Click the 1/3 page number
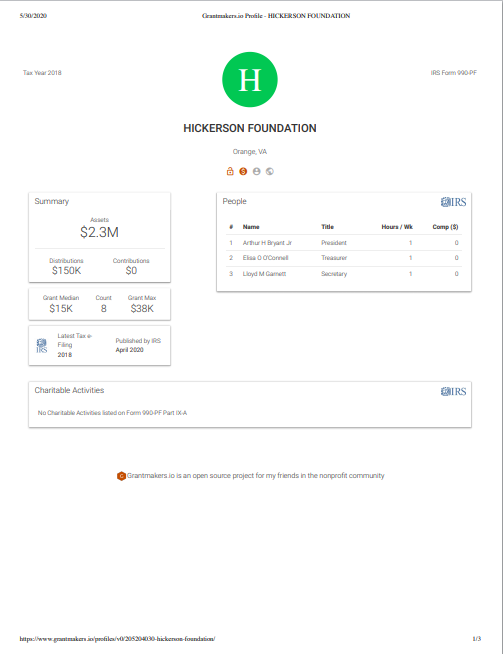Screen dimensions: 503x654 pos(477,639)
